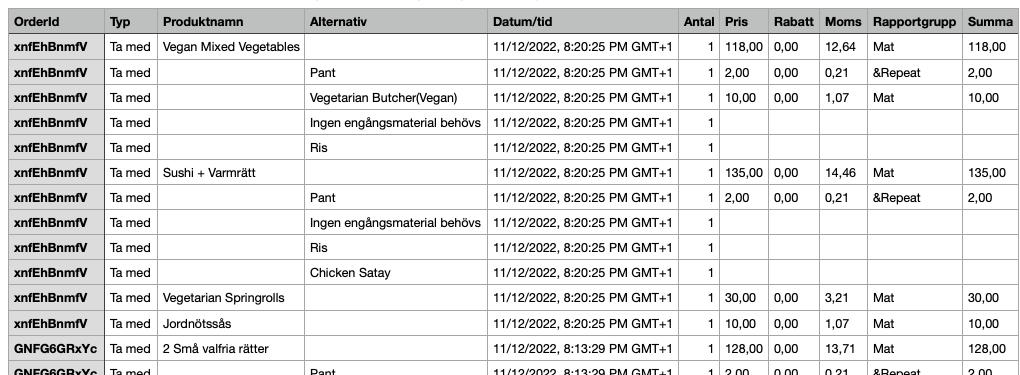Click the 14,46 Moms cell
1020x375 pixels.
coord(843,173)
